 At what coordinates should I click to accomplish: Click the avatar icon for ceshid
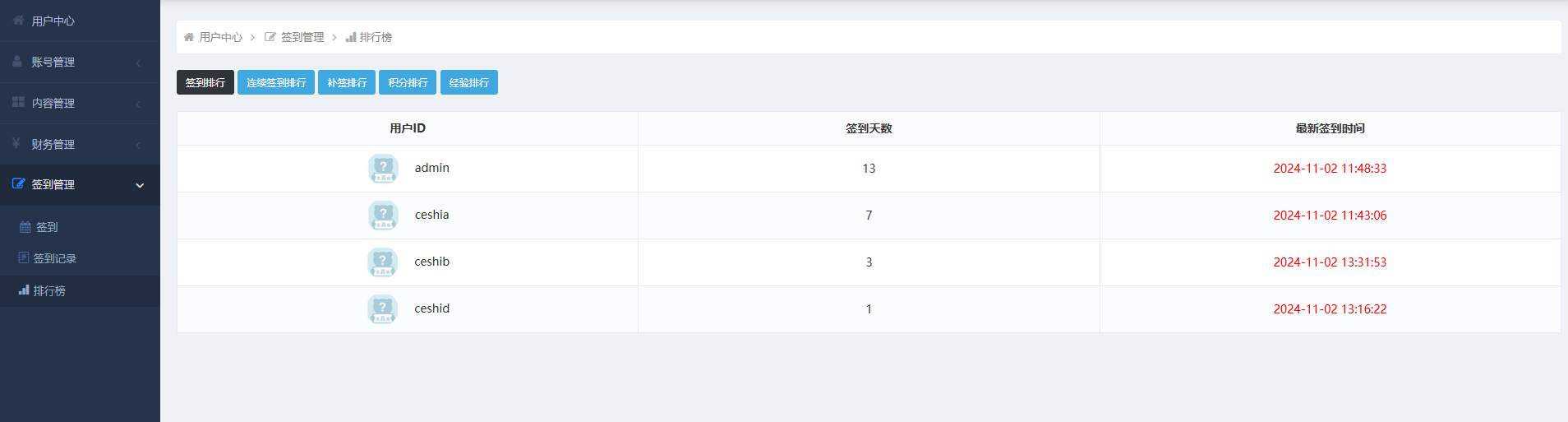(383, 309)
